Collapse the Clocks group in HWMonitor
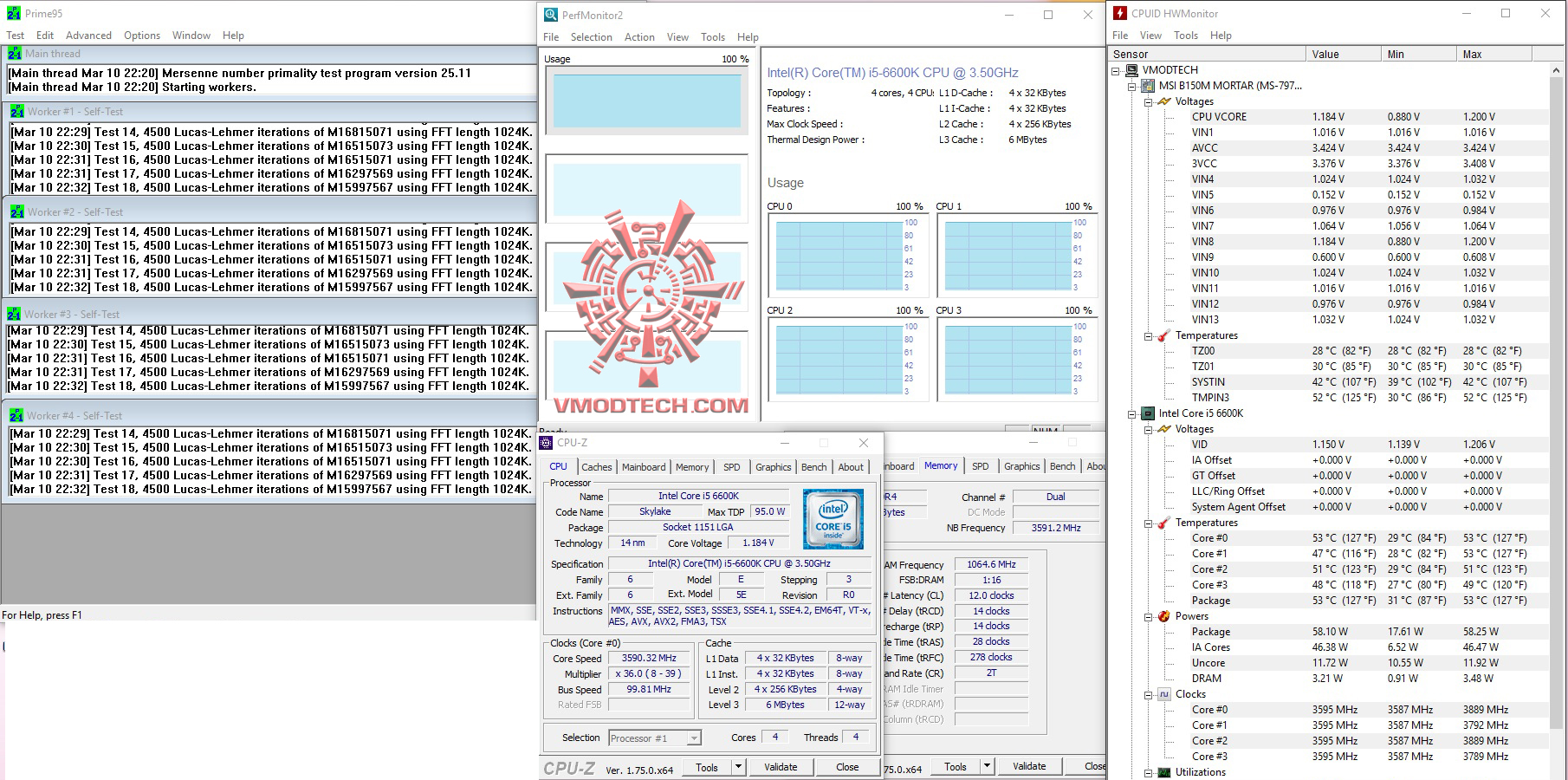Image resolution: width=1568 pixels, height=780 pixels. pyautogui.click(x=1148, y=695)
